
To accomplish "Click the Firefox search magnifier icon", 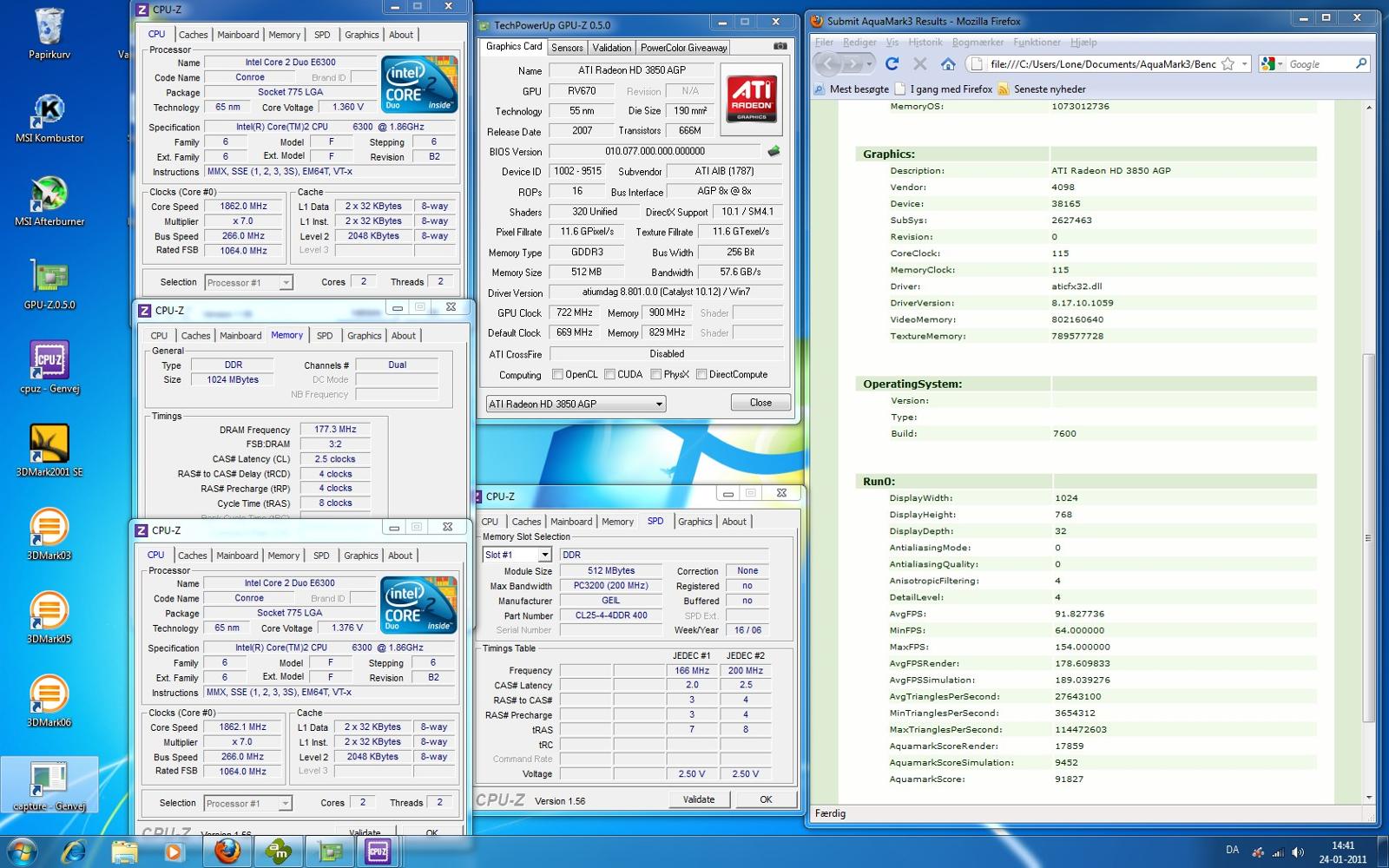I will 1360,63.
